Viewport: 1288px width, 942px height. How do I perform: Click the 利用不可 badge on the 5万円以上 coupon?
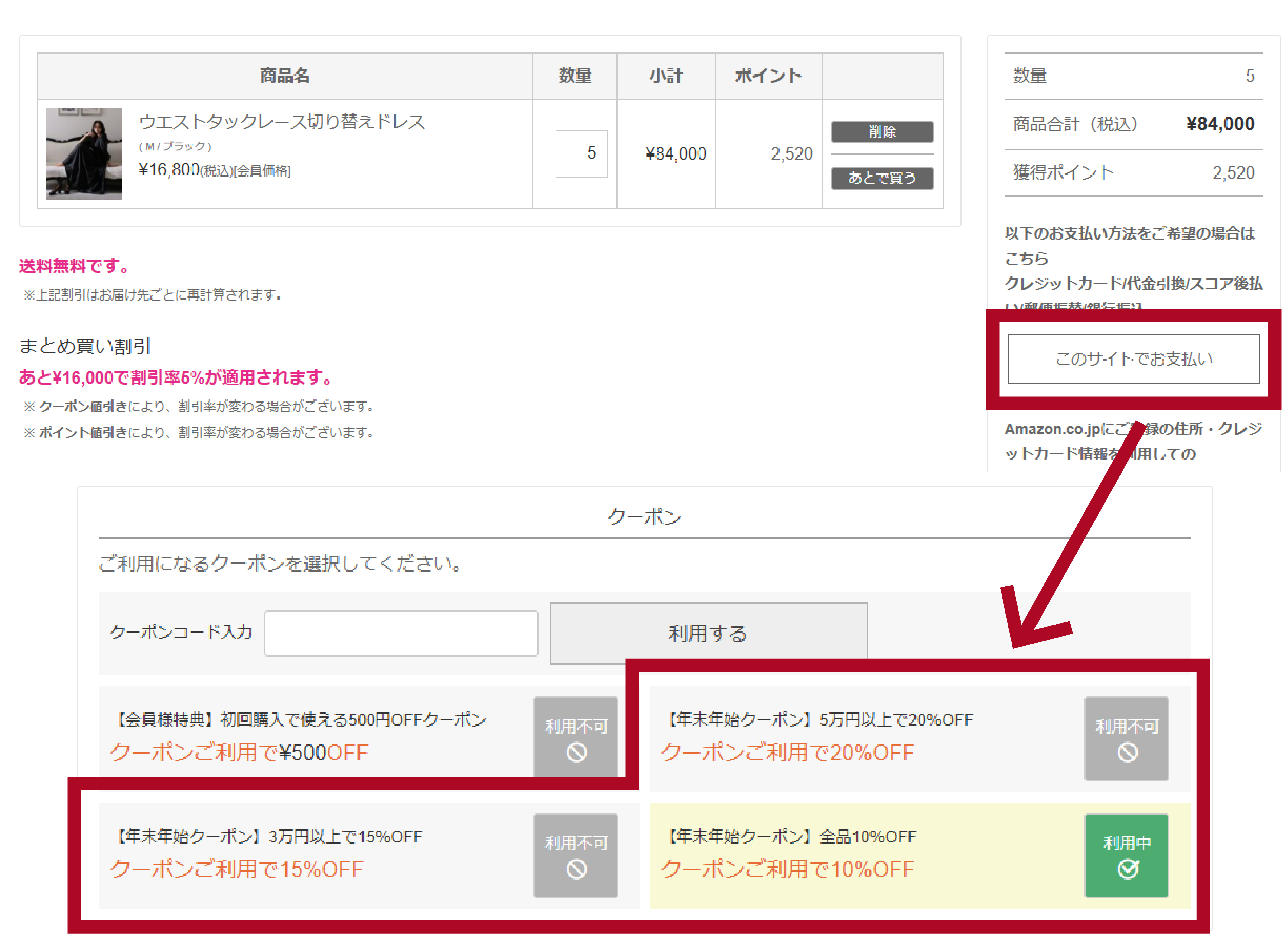point(1127,737)
